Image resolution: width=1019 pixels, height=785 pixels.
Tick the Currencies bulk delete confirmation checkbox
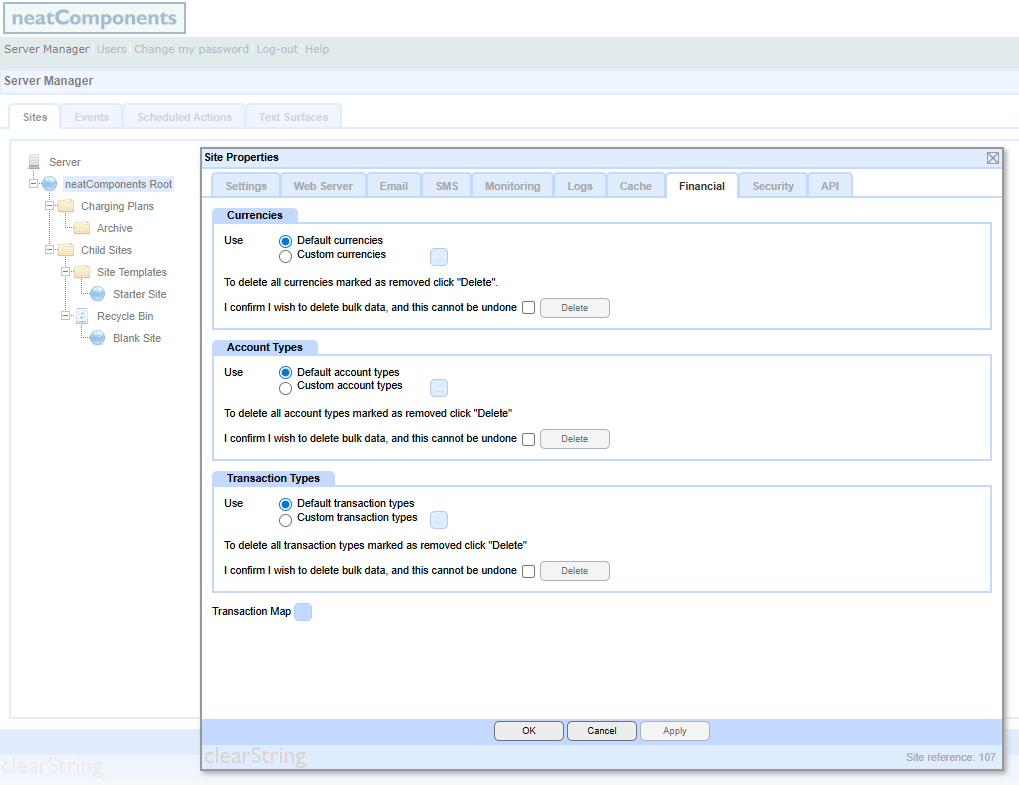click(x=528, y=308)
